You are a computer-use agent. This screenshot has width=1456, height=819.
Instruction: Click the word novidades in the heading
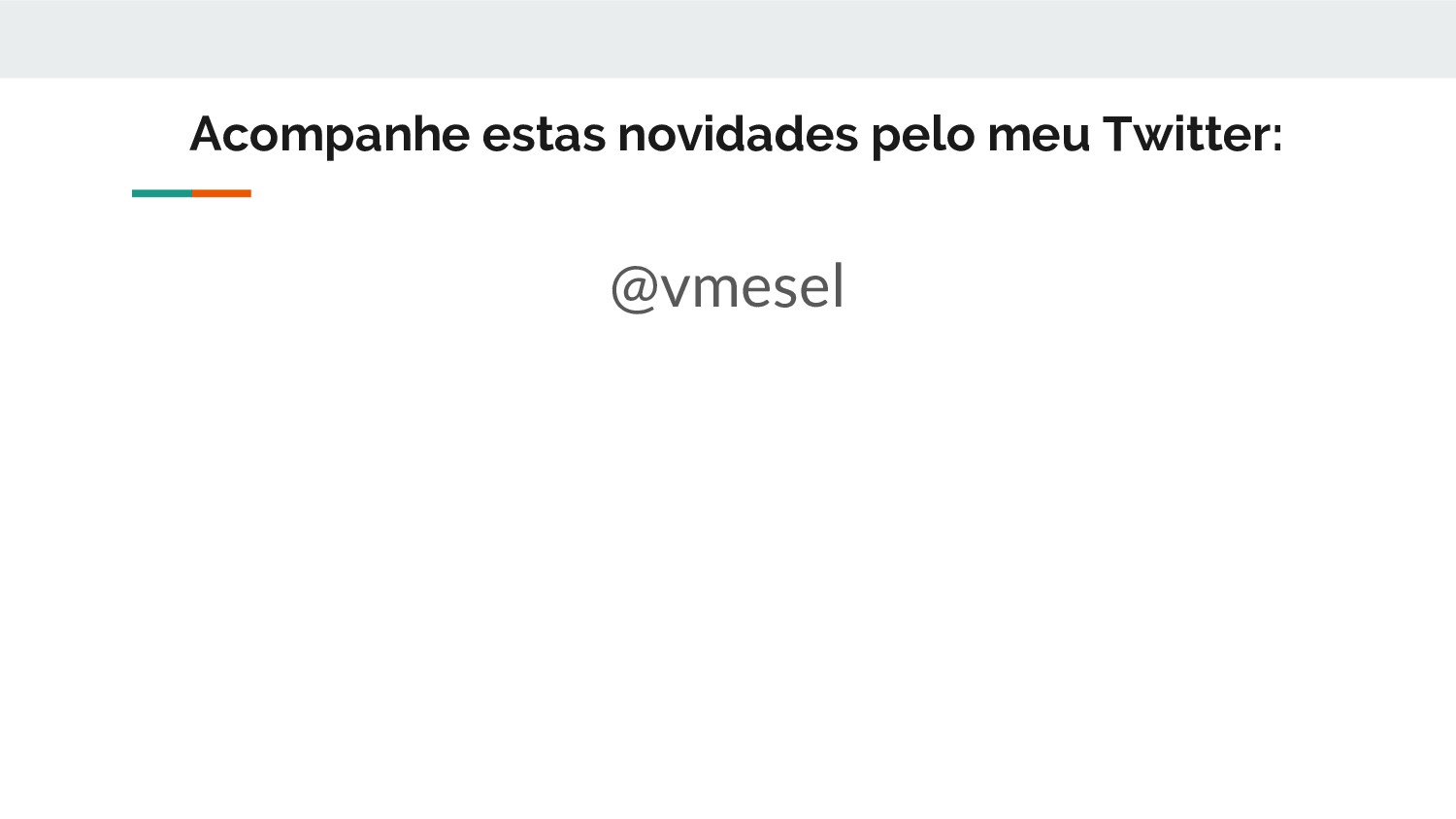(x=738, y=134)
